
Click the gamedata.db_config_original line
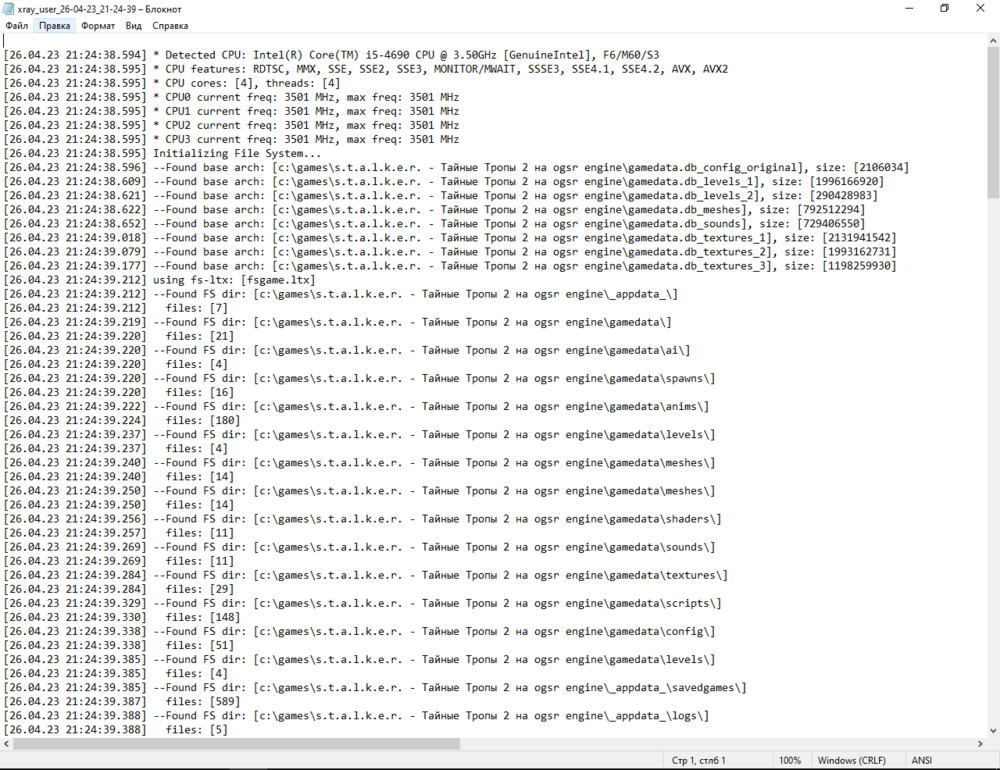pos(457,167)
